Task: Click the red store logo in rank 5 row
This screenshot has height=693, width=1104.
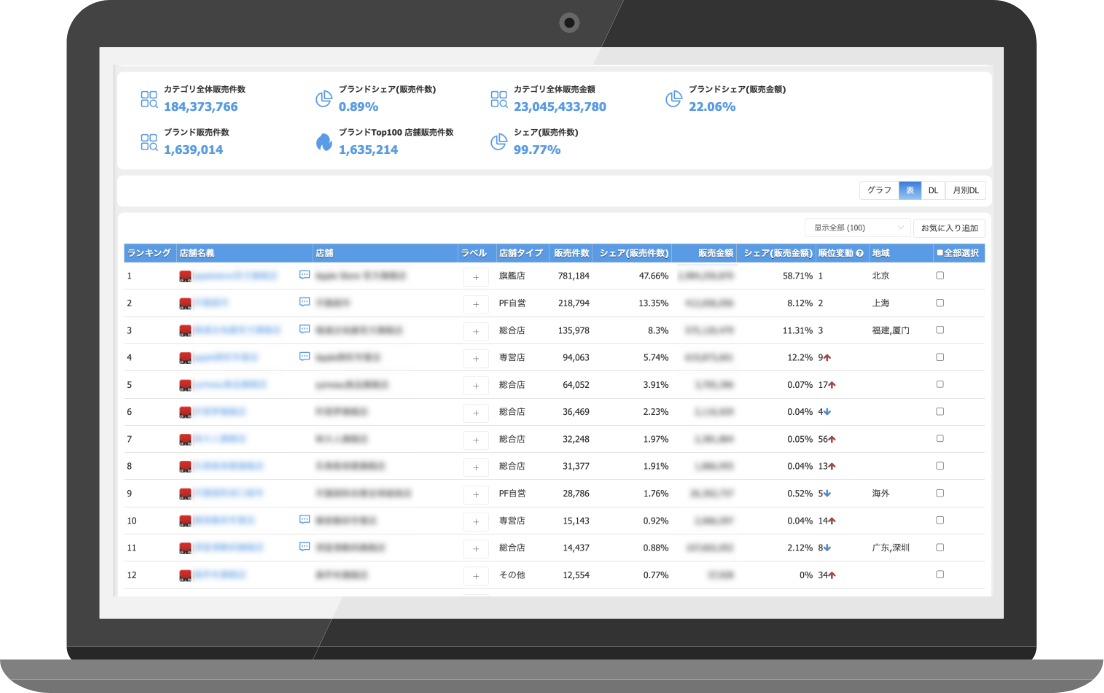Action: click(x=185, y=384)
